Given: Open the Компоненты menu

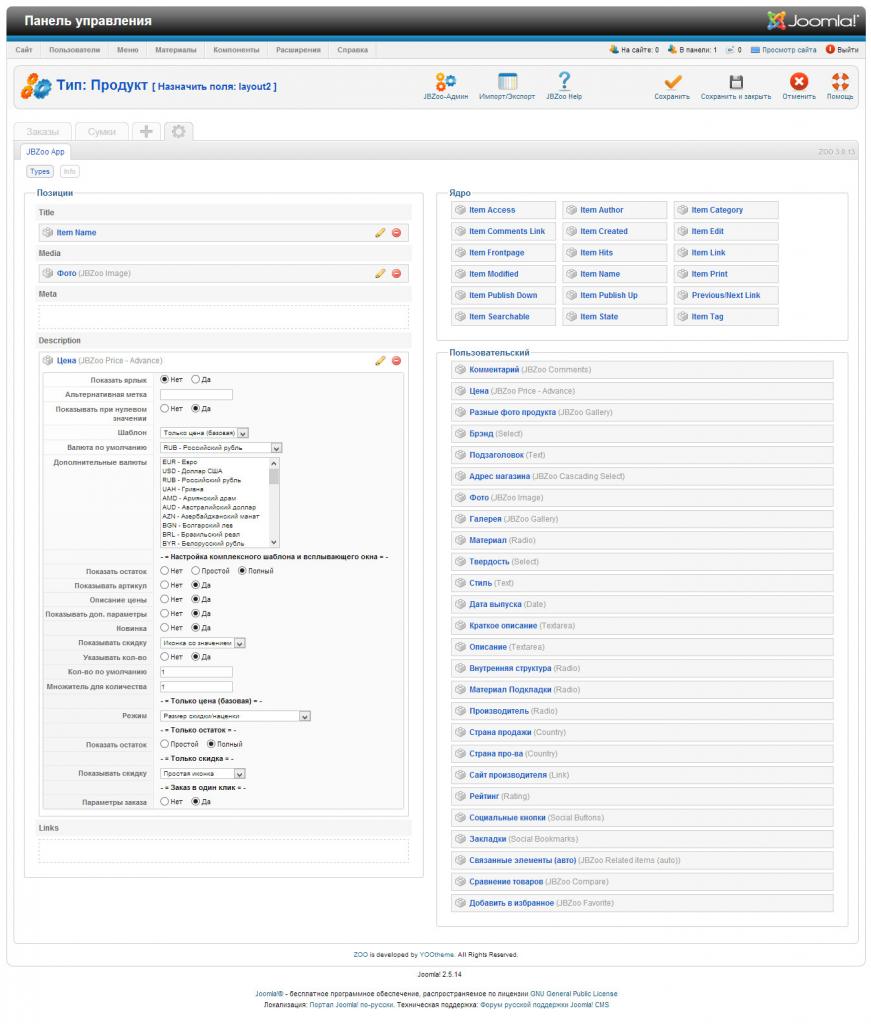Looking at the screenshot, I should pos(236,50).
